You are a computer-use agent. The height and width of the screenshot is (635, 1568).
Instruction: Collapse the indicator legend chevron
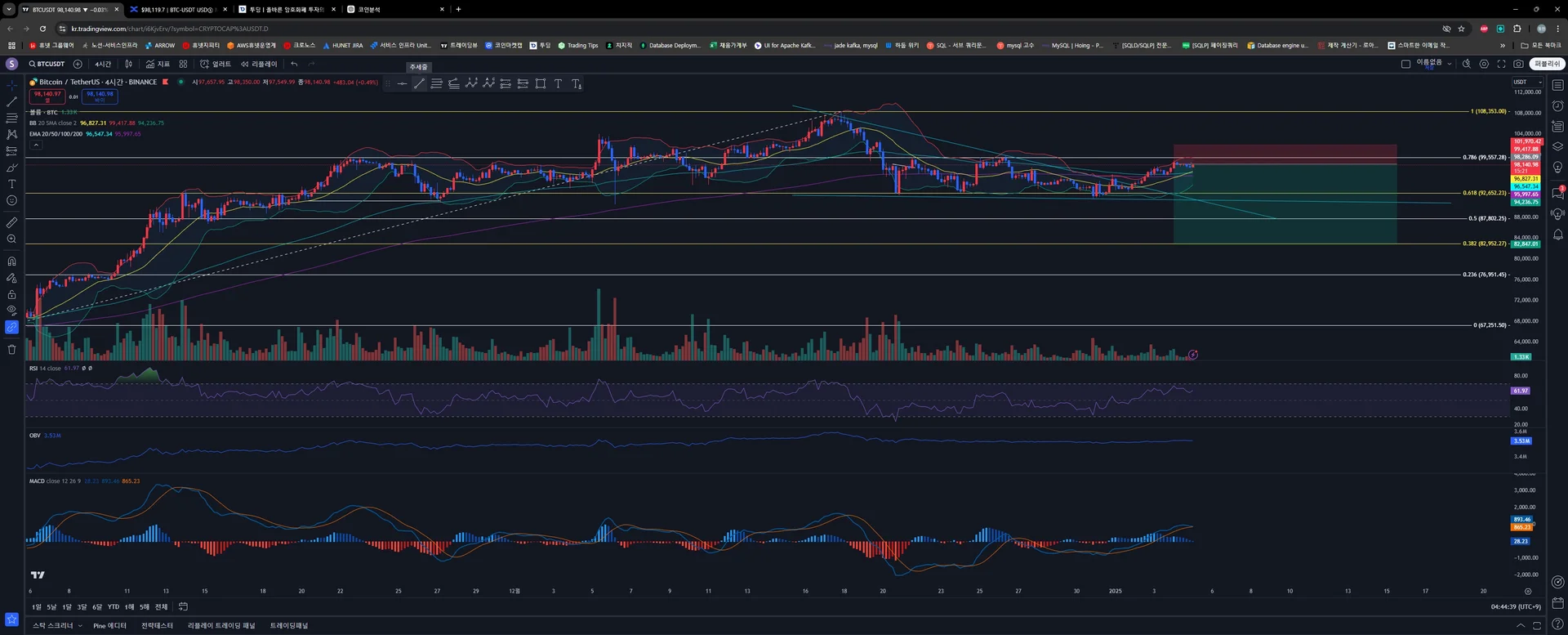pyautogui.click(x=36, y=145)
